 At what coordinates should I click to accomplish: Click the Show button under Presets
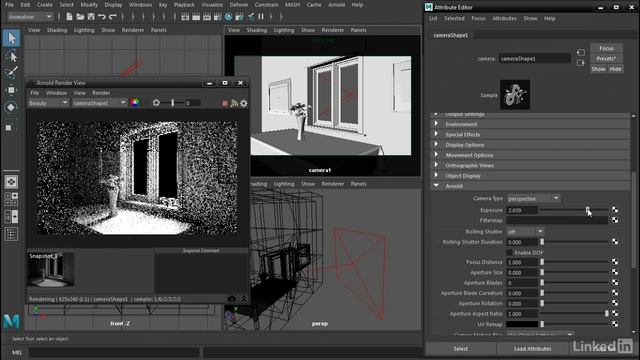598,69
